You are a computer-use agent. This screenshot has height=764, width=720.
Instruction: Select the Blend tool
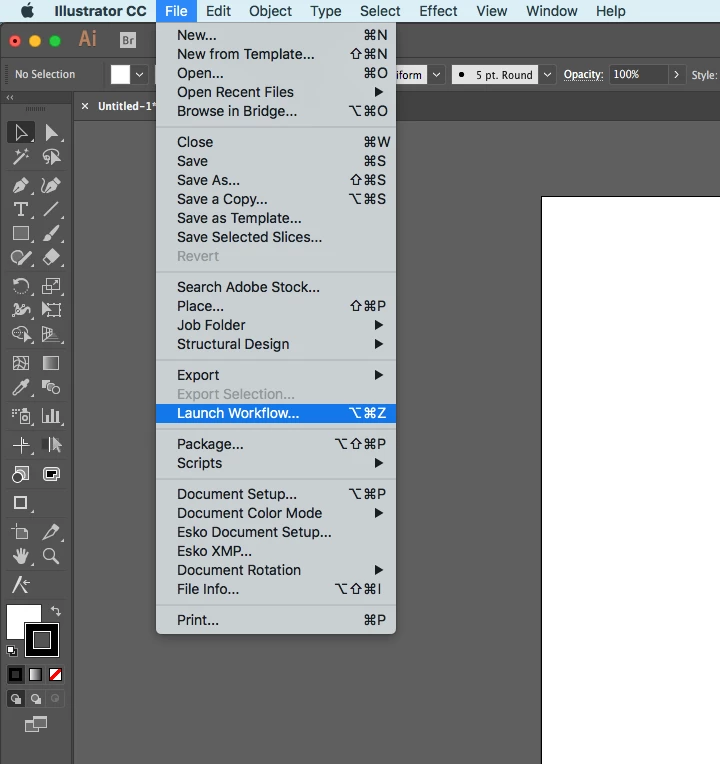pyautogui.click(x=51, y=387)
